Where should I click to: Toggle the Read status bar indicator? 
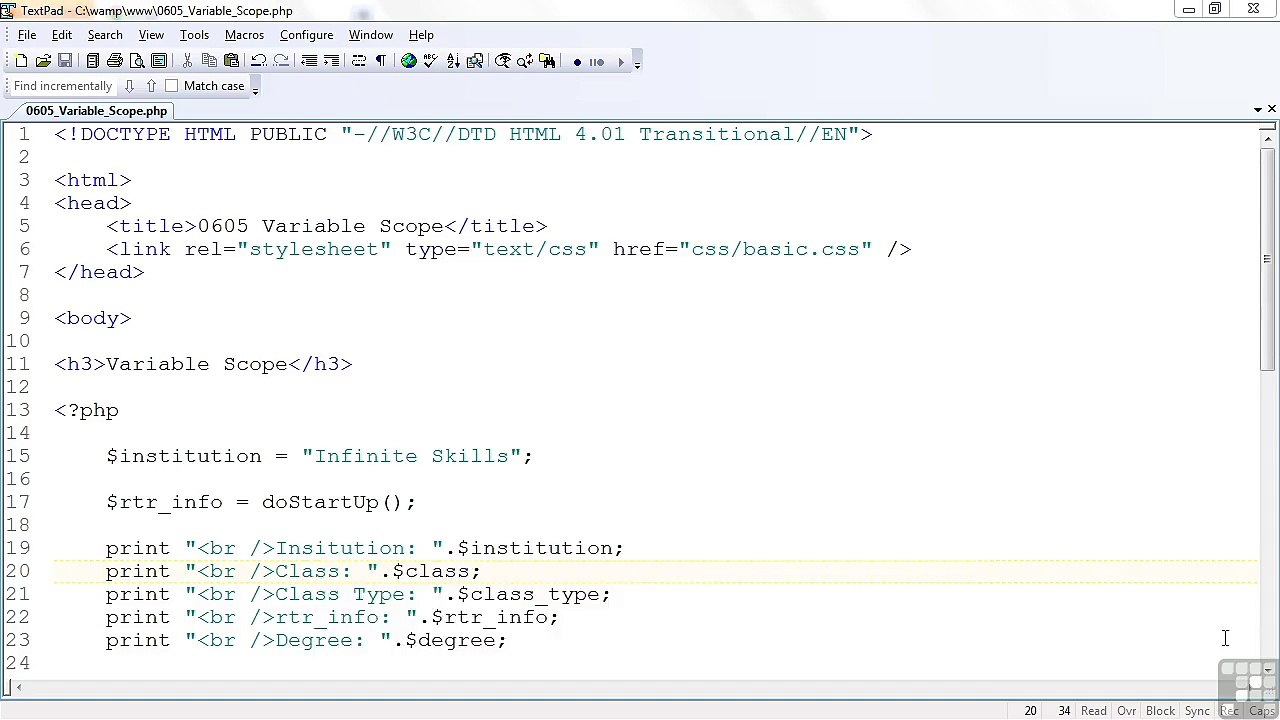click(1093, 711)
